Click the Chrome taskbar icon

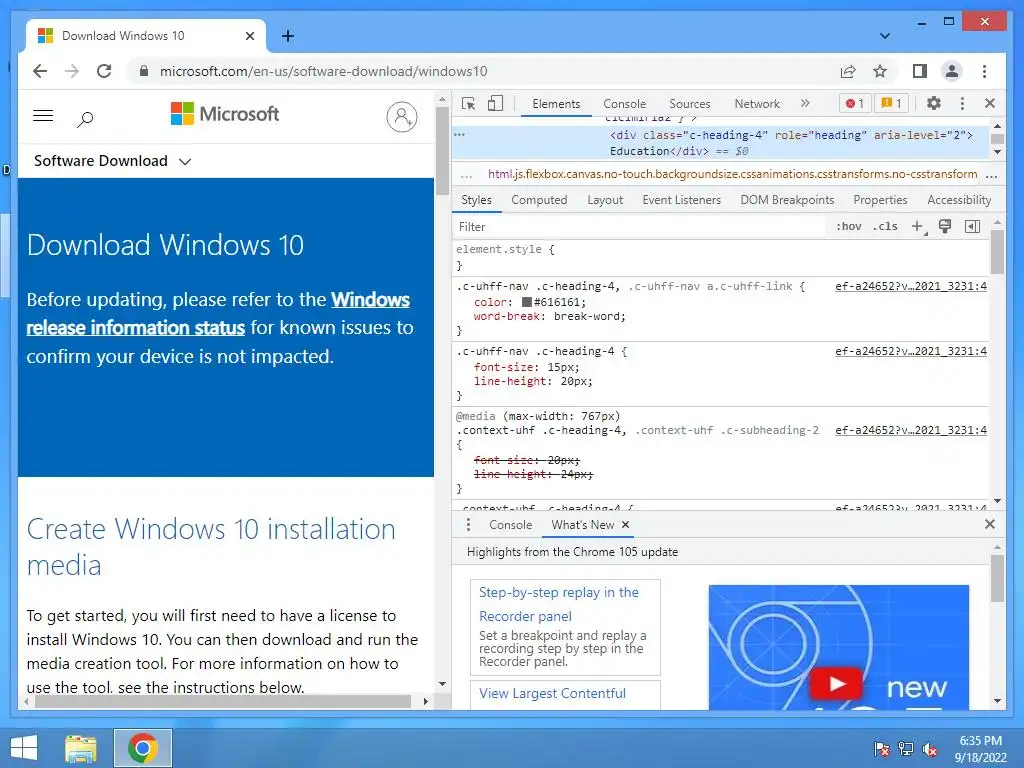[143, 748]
